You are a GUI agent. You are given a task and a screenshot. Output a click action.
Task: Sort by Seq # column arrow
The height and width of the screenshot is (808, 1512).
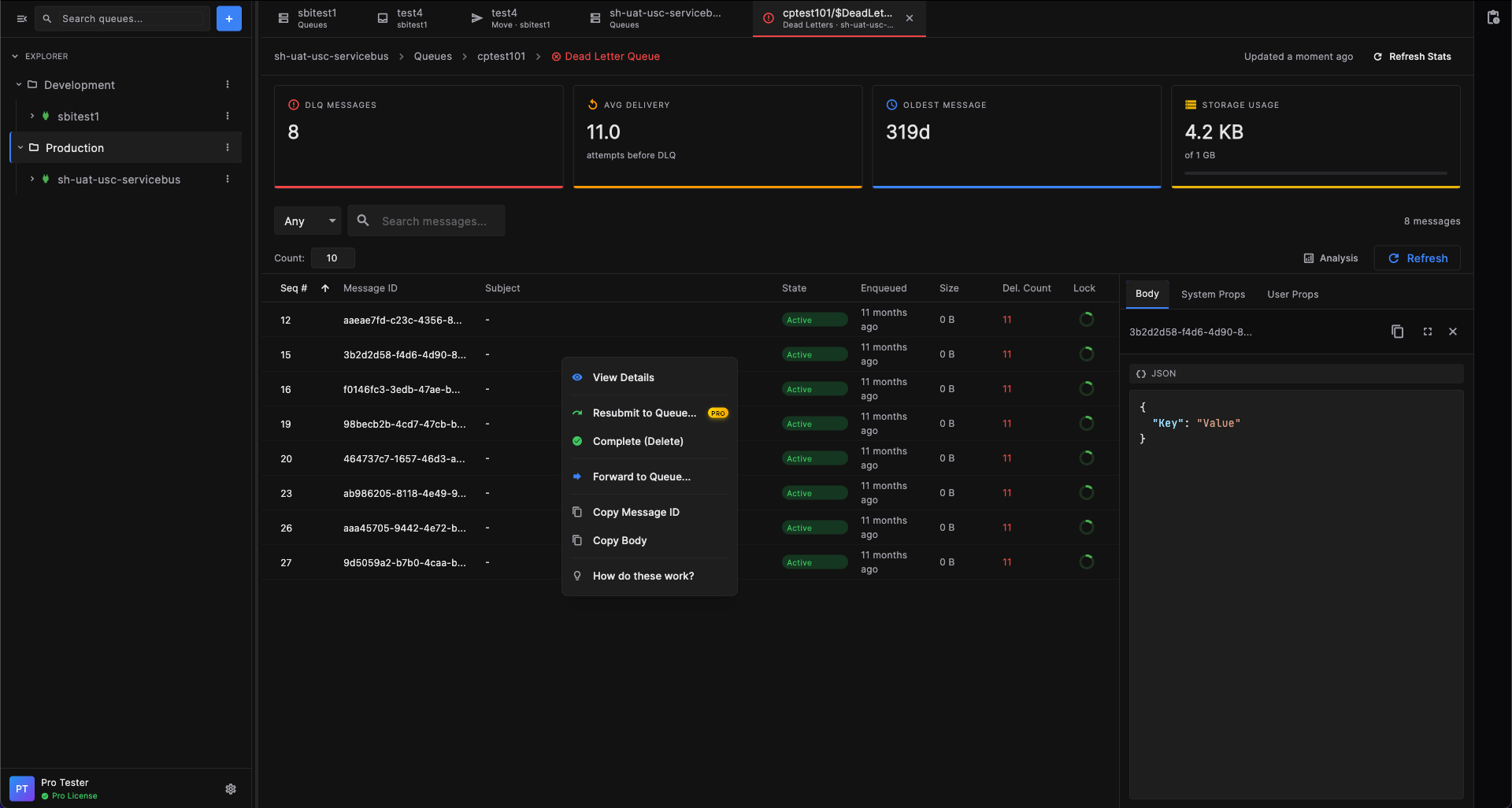pyautogui.click(x=325, y=288)
